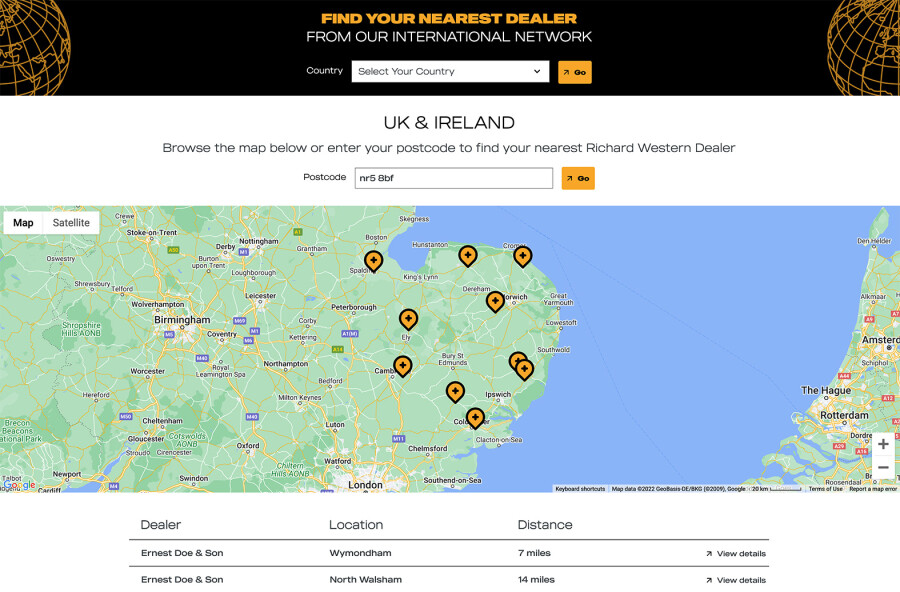900x592 pixels.
Task: Open Keyboard shortcuts on map
Action: (580, 489)
